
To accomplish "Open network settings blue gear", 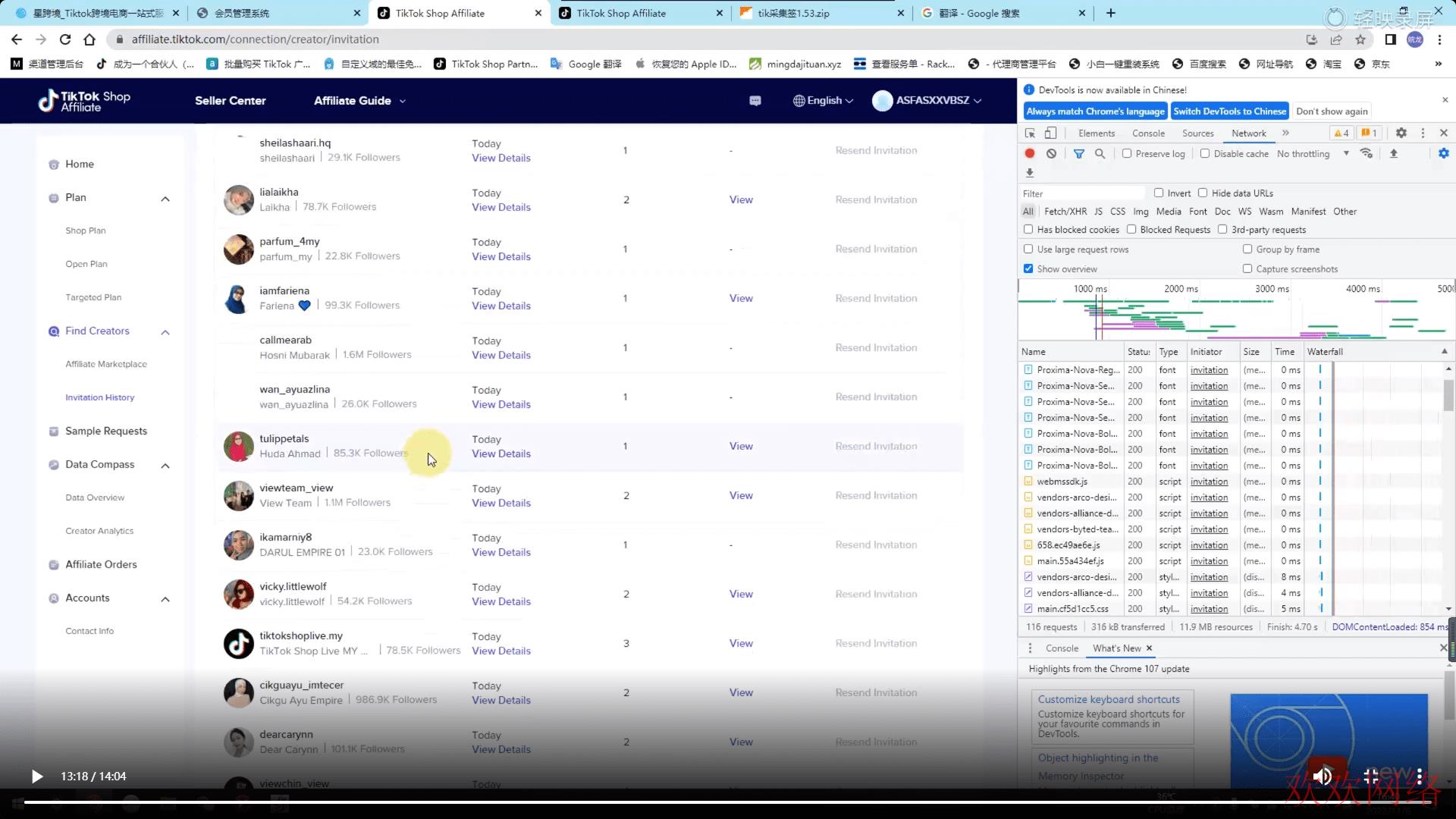I will click(x=1444, y=153).
